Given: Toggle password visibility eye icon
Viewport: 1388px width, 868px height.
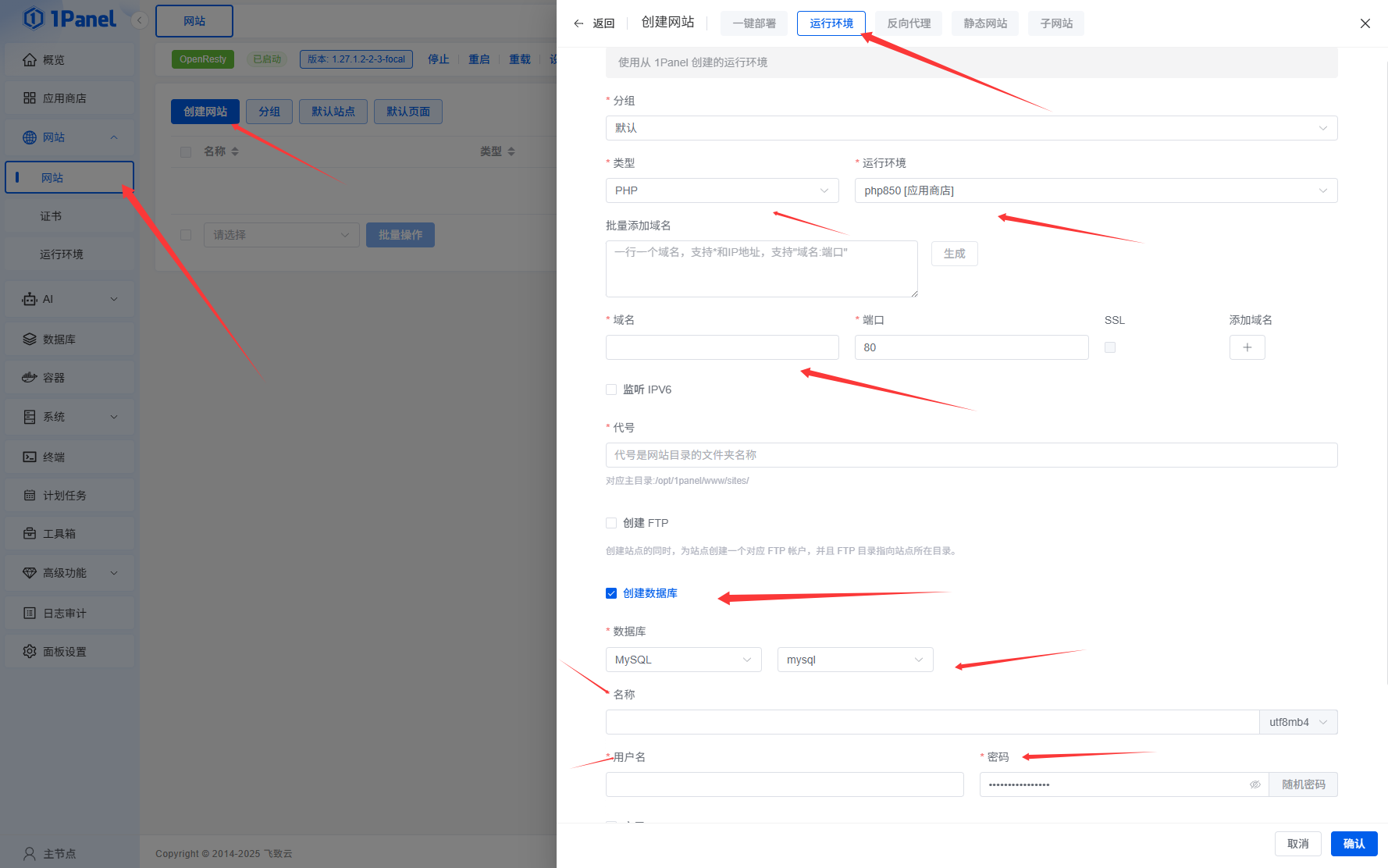Looking at the screenshot, I should tap(1255, 784).
